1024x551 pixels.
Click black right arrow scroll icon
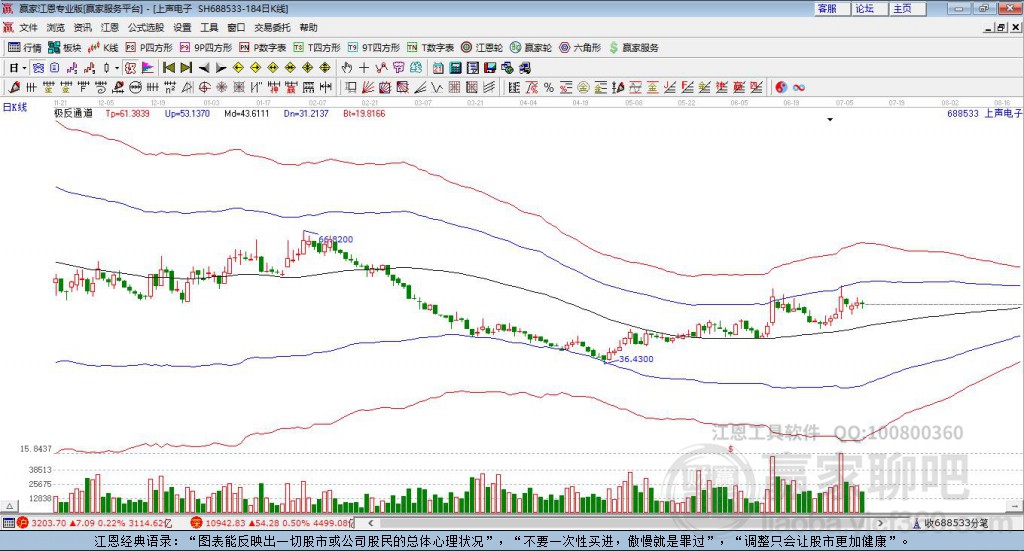[221, 68]
